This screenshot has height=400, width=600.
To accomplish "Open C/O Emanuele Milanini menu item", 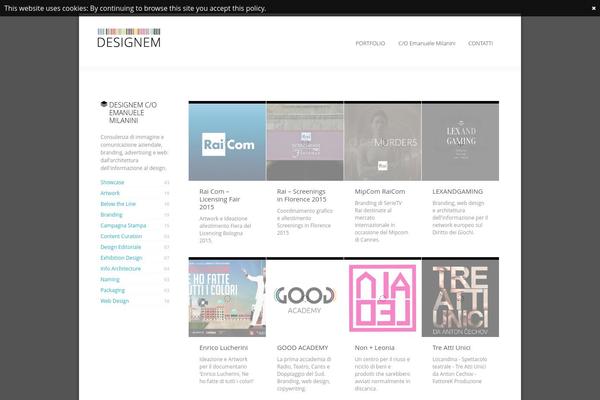I will pos(427,43).
